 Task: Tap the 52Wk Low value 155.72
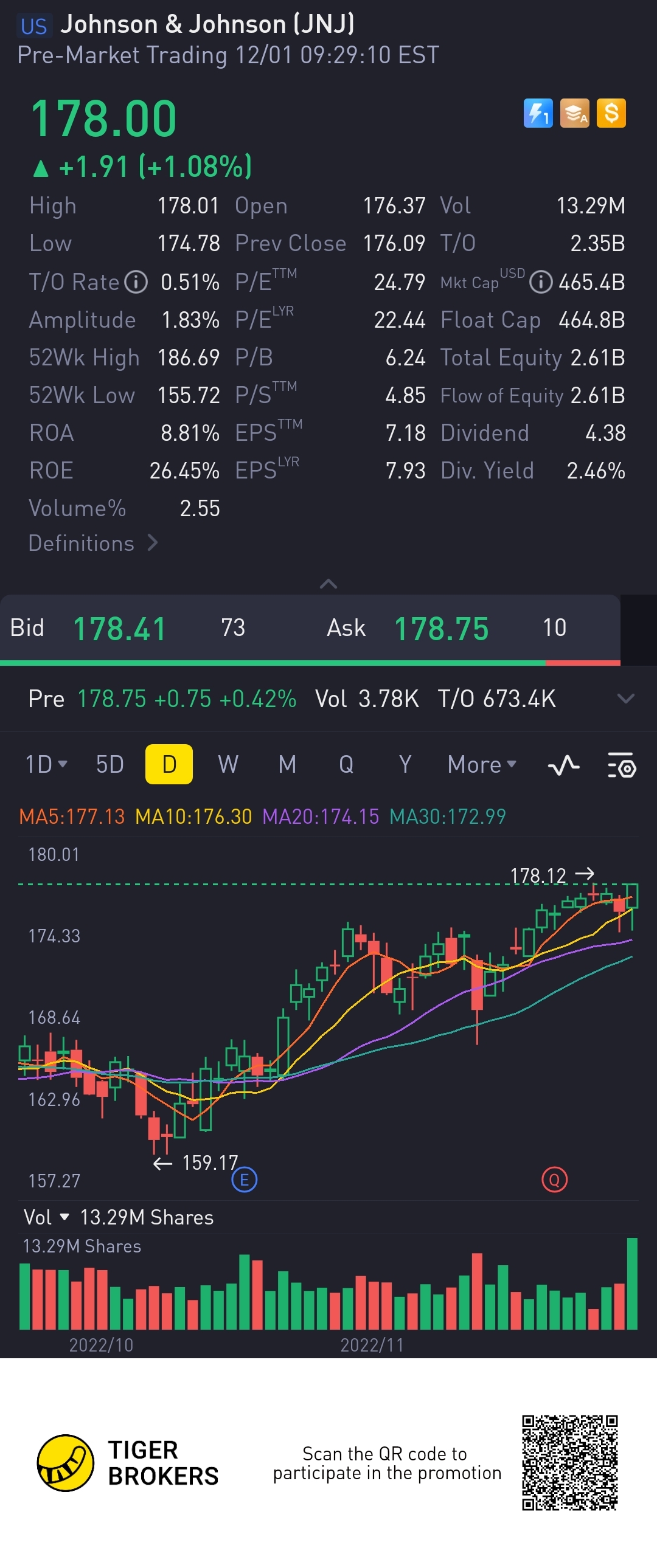188,395
